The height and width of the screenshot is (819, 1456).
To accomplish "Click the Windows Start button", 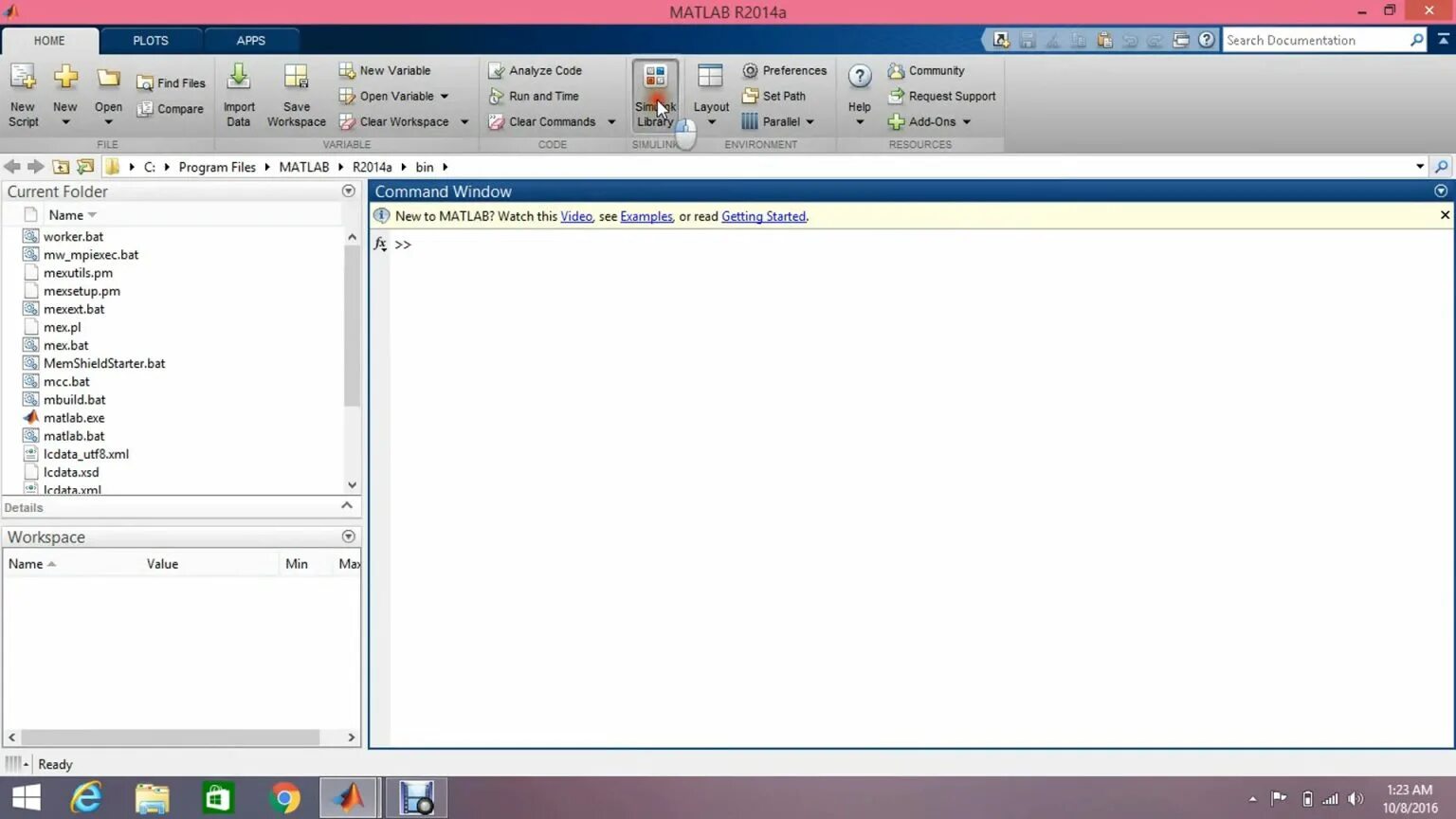I will (26, 798).
